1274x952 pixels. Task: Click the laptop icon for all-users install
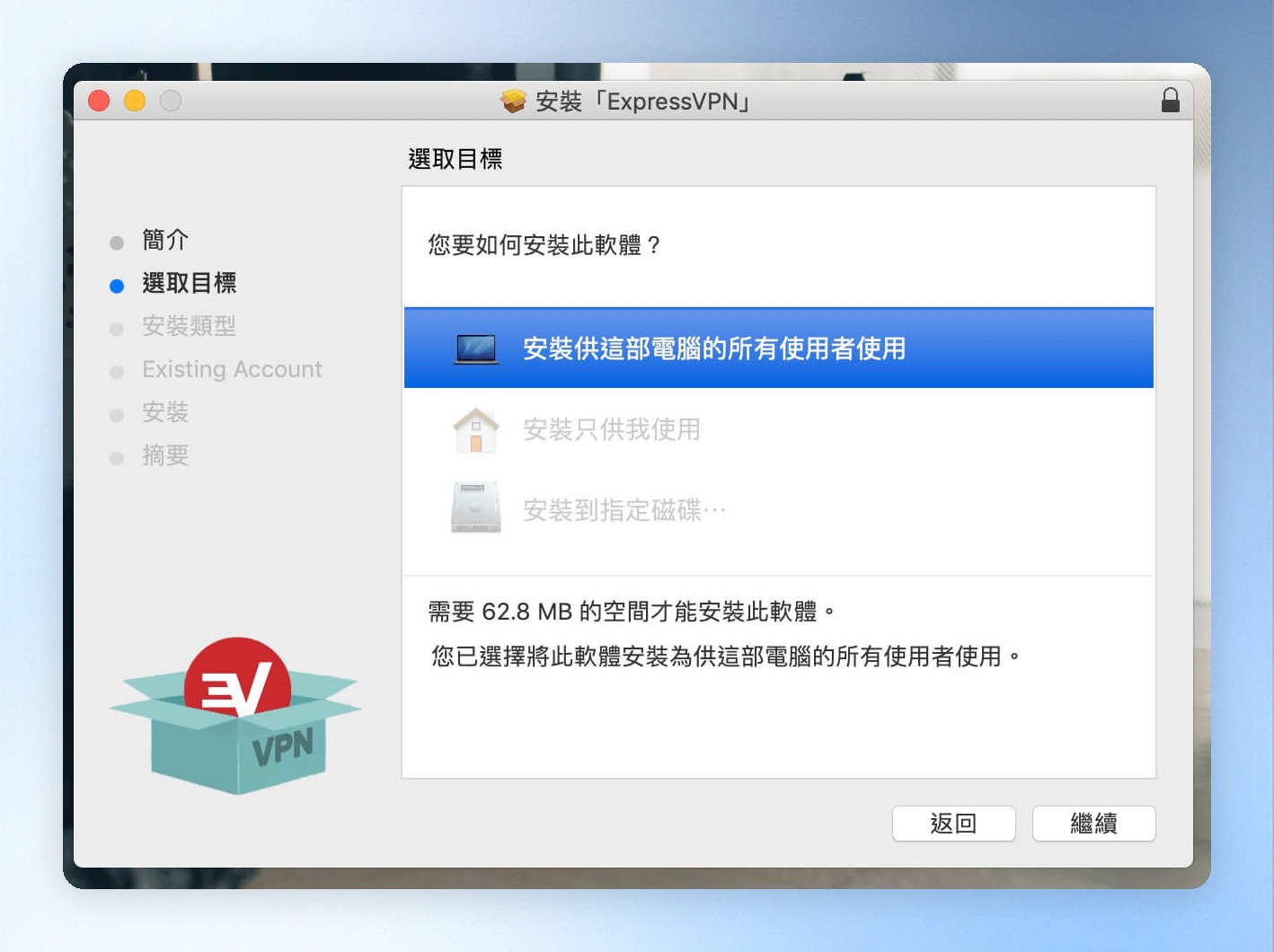click(x=476, y=348)
